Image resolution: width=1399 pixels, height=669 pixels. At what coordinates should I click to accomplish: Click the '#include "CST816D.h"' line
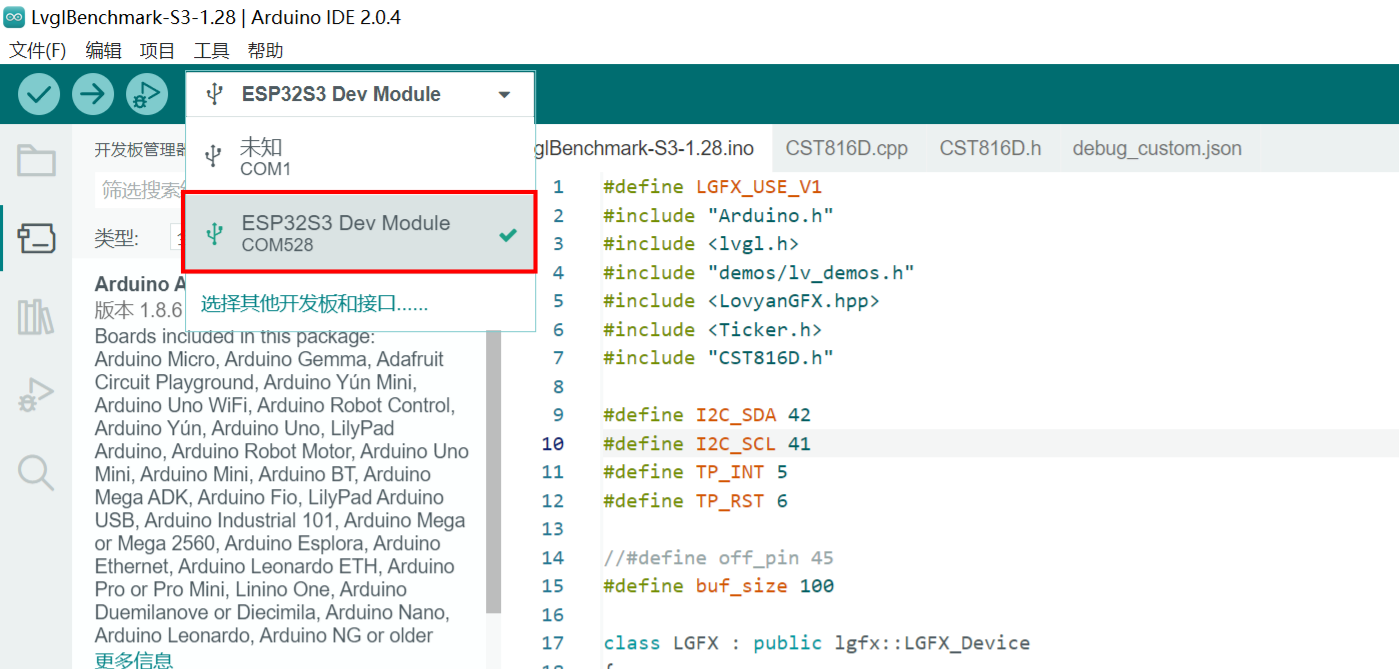718,358
